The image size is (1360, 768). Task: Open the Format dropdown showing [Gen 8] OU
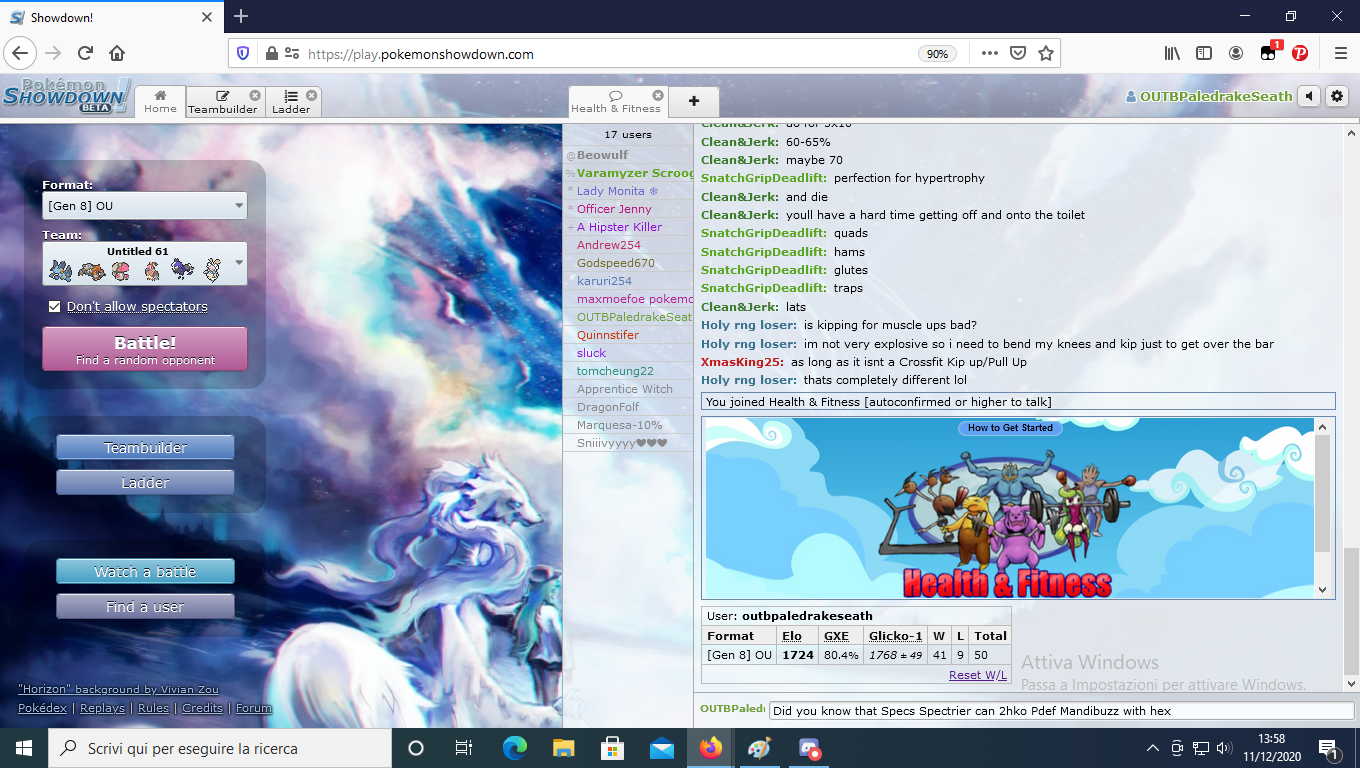tap(145, 206)
